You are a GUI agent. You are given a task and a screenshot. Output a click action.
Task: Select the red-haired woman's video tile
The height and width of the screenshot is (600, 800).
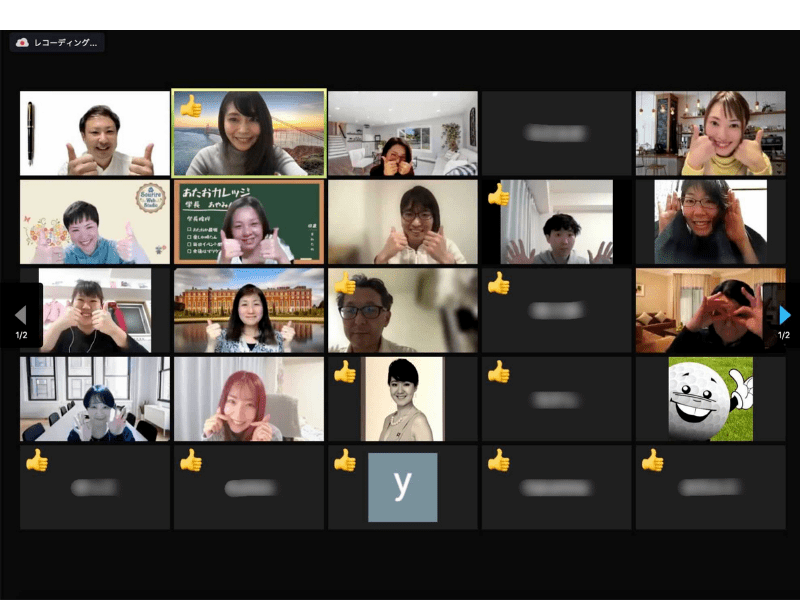pyautogui.click(x=249, y=398)
